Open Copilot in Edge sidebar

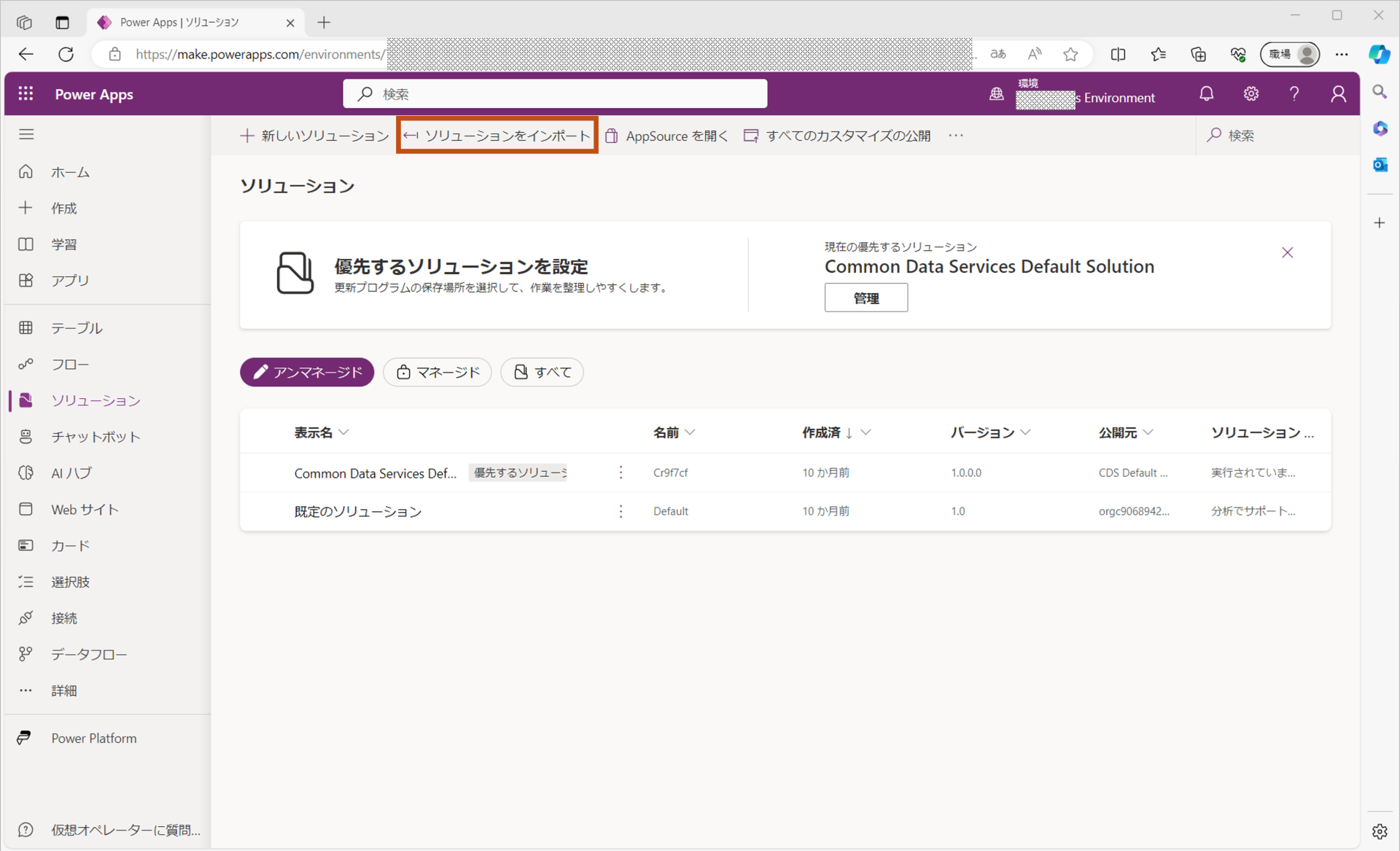pyautogui.click(x=1379, y=54)
